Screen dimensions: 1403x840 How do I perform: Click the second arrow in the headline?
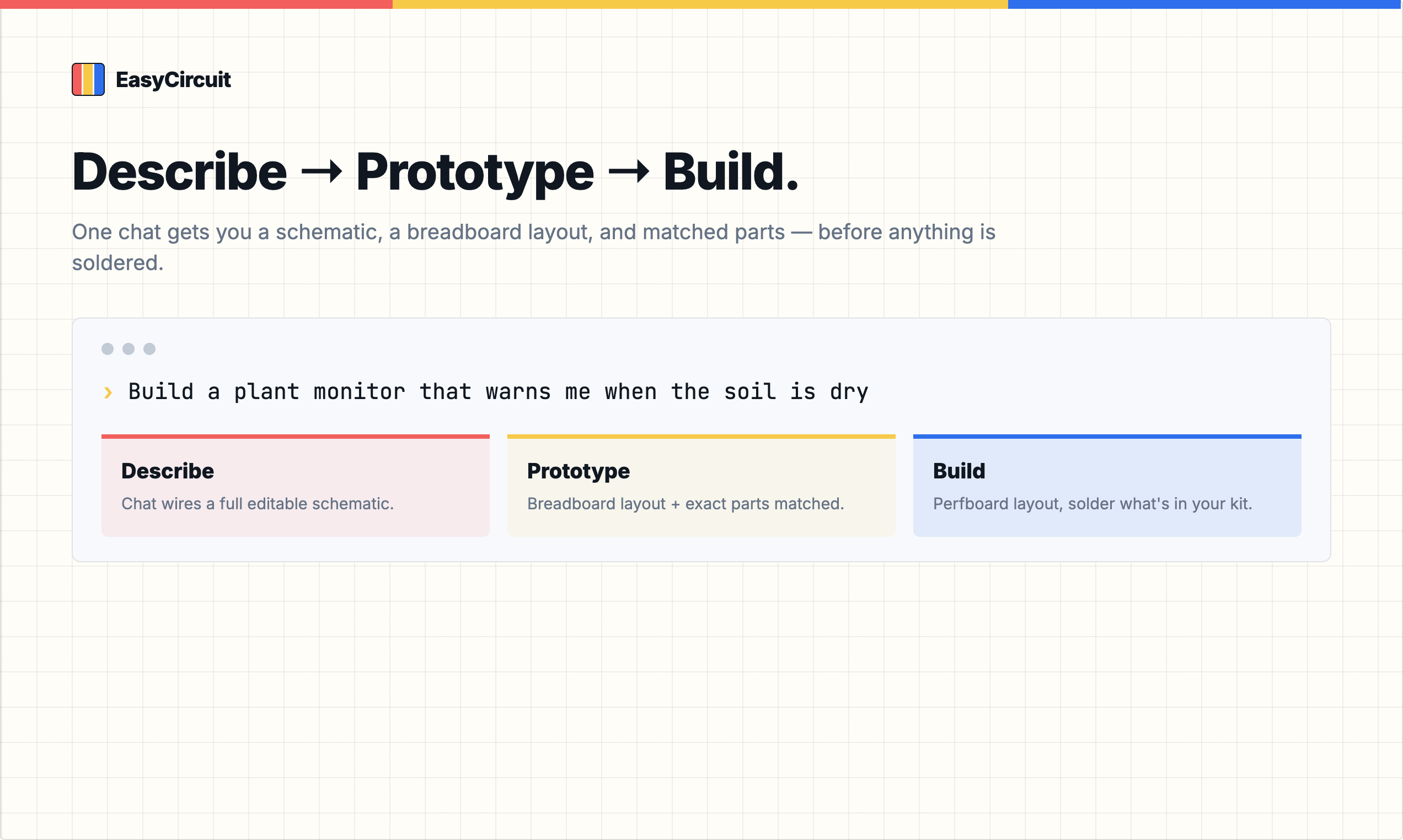pos(629,171)
